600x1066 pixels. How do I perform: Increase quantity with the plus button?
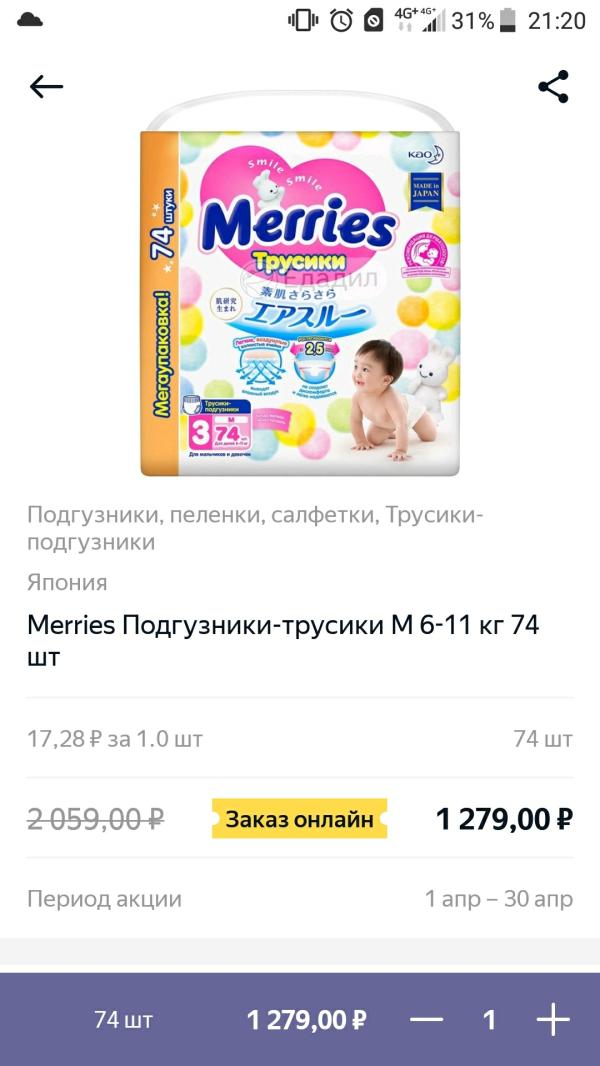[553, 1020]
